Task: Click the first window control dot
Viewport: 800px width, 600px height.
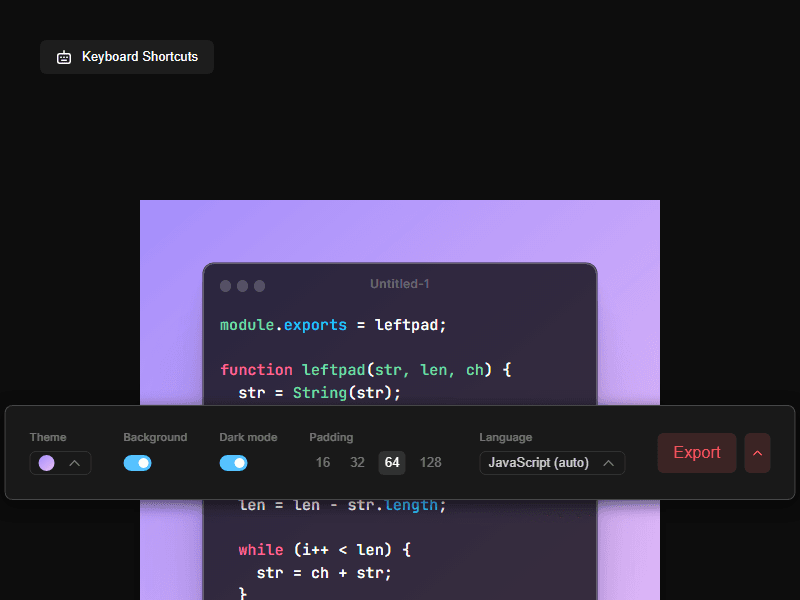Action: pyautogui.click(x=225, y=286)
